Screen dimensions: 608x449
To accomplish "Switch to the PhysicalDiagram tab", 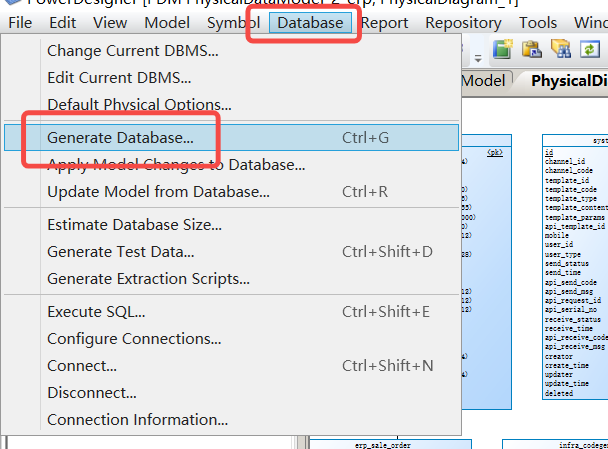I will point(563,81).
